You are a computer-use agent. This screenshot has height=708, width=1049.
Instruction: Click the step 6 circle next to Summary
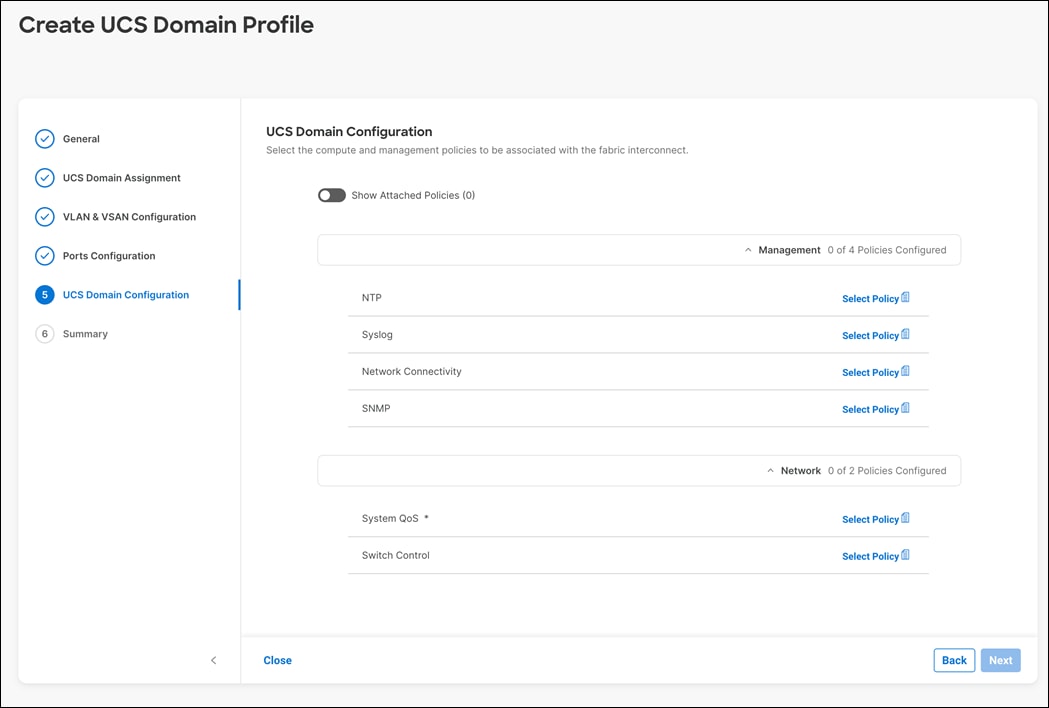click(44, 333)
